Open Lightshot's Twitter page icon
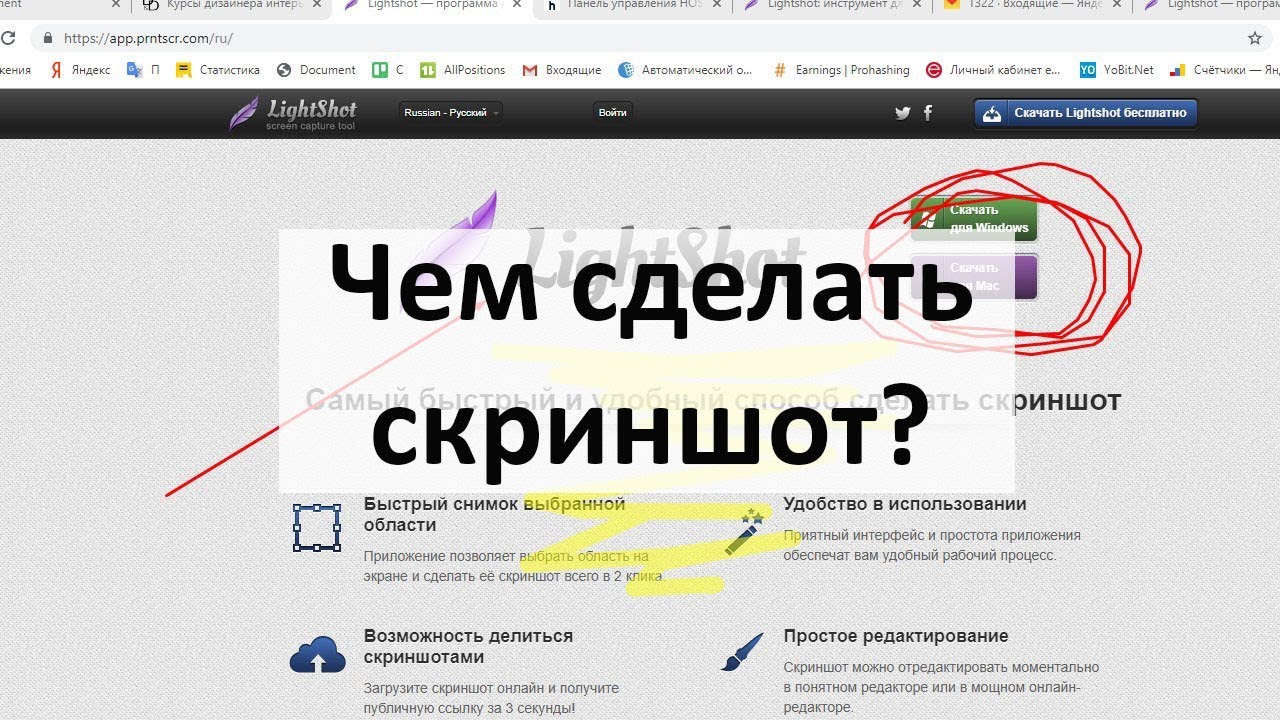 pos(903,113)
